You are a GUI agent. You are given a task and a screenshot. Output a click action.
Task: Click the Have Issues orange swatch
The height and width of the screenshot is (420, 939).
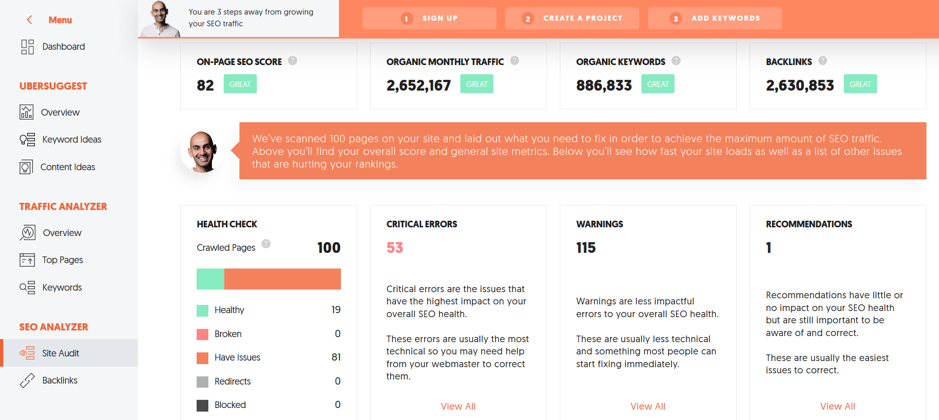pos(202,358)
